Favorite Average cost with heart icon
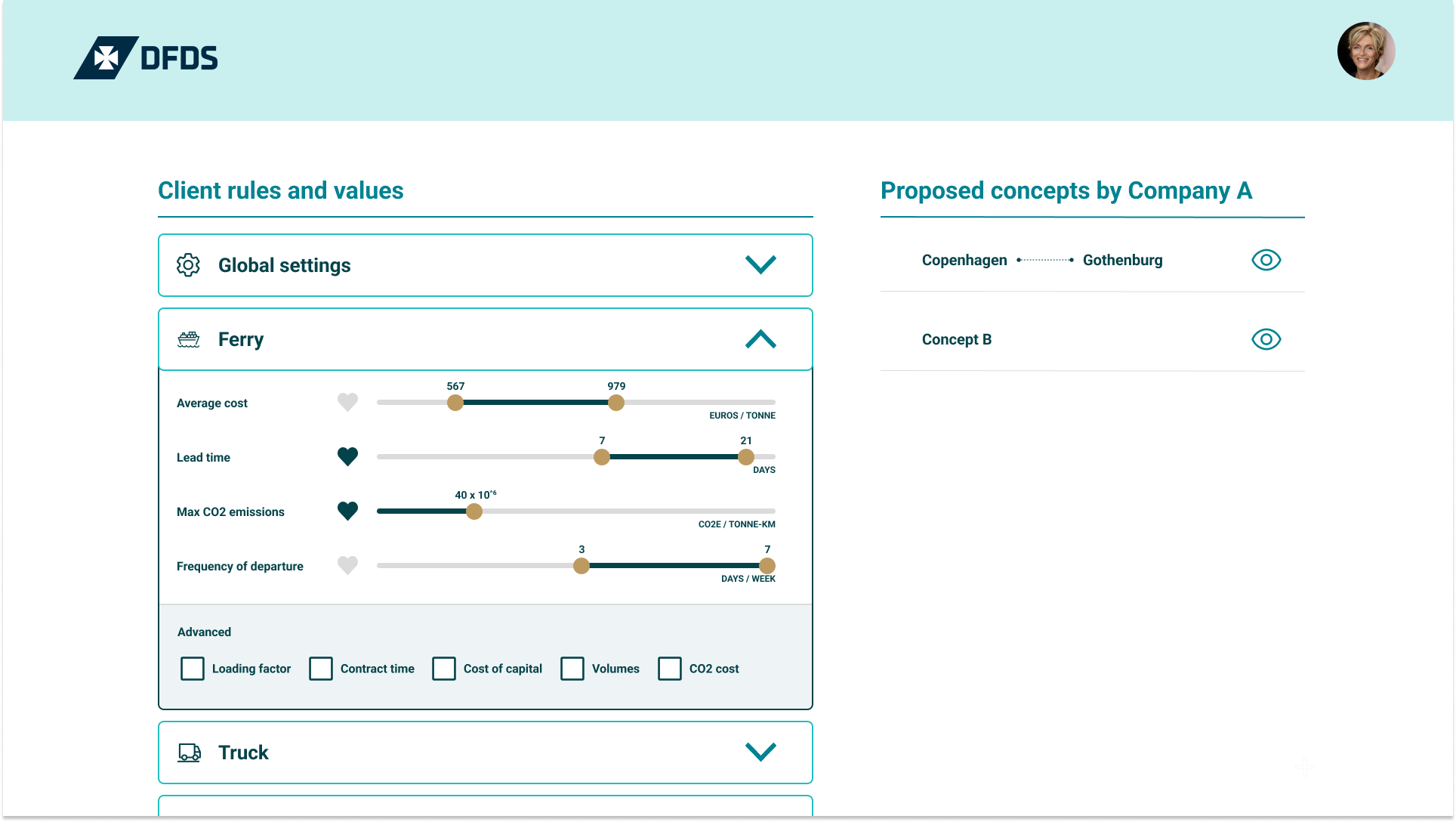 tap(347, 402)
